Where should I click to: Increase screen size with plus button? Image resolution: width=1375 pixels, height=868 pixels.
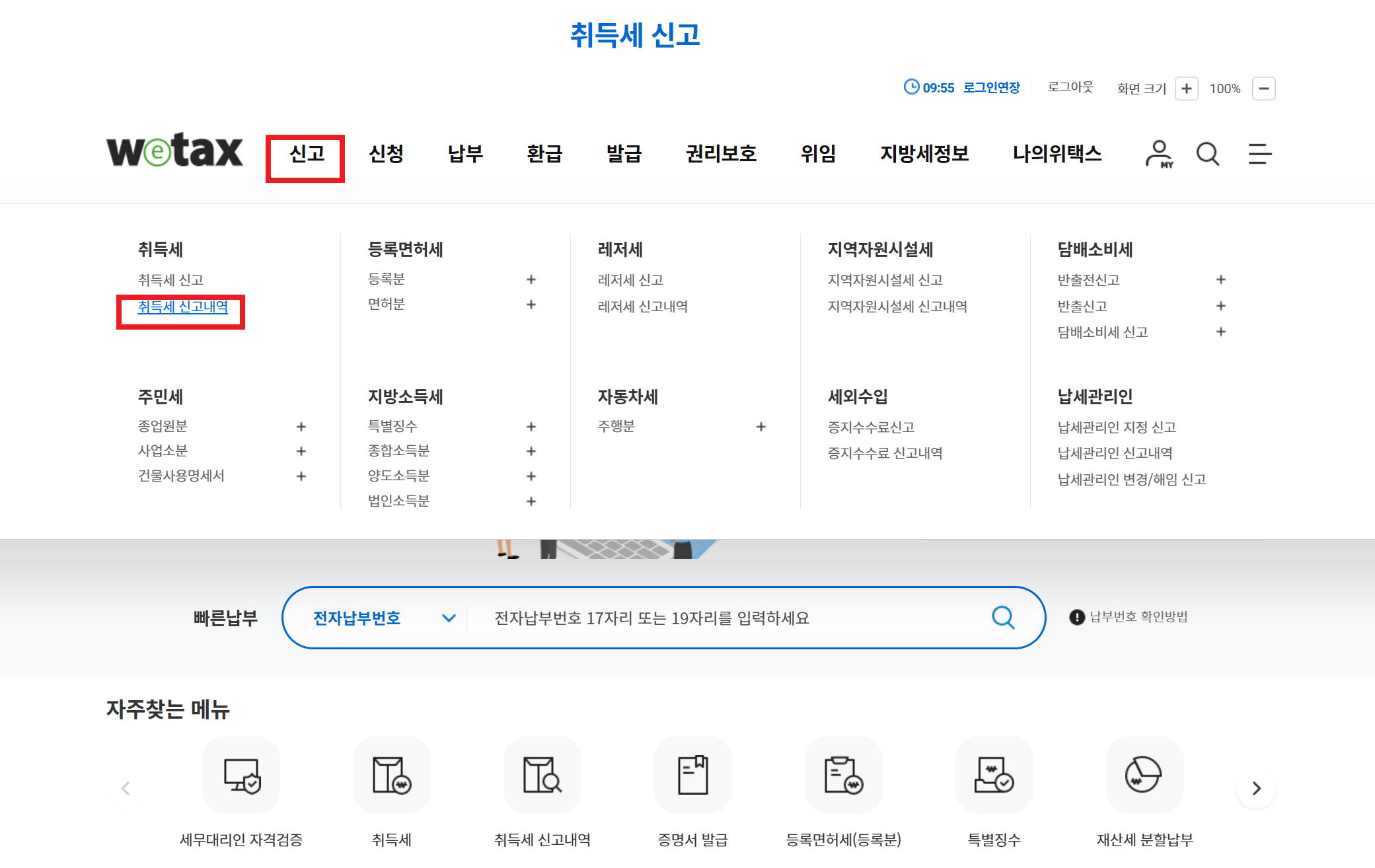click(x=1186, y=89)
